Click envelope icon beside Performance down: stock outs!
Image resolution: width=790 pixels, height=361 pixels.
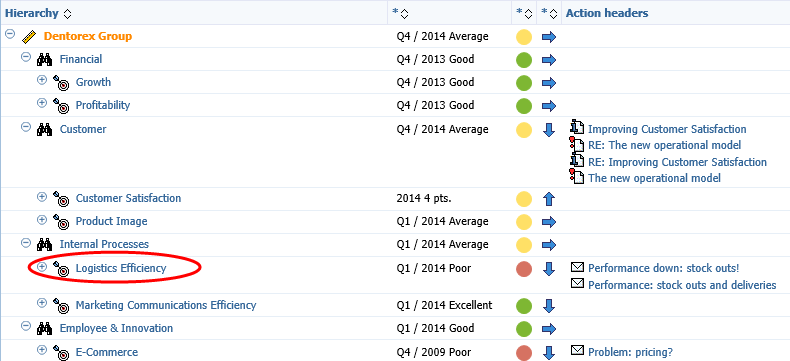[x=577, y=266]
